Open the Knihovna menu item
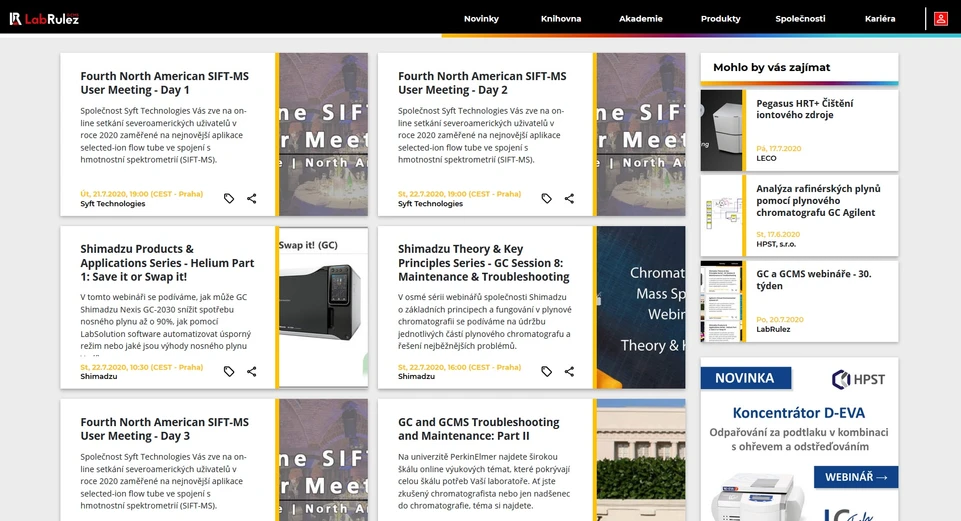The width and height of the screenshot is (961, 521). [x=561, y=18]
